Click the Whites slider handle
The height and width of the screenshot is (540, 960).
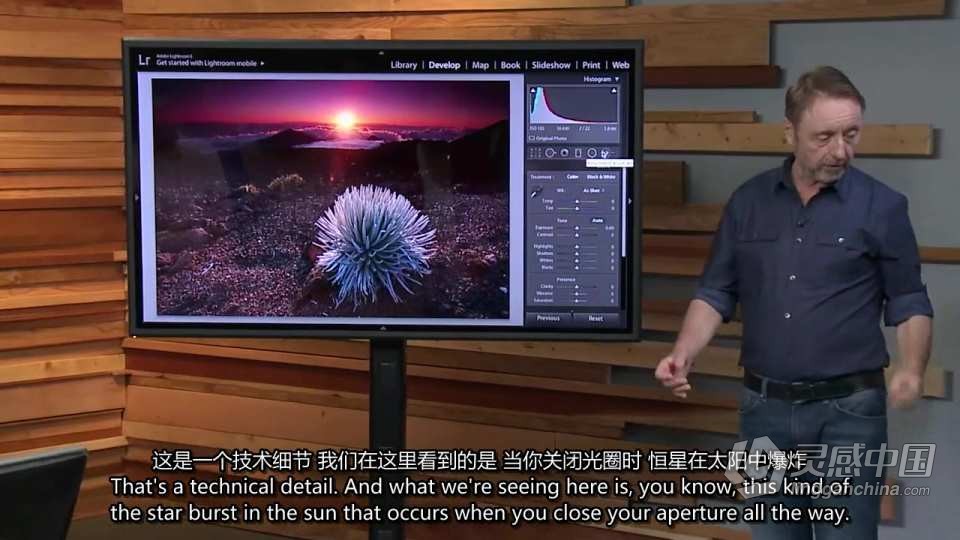pyautogui.click(x=577, y=261)
